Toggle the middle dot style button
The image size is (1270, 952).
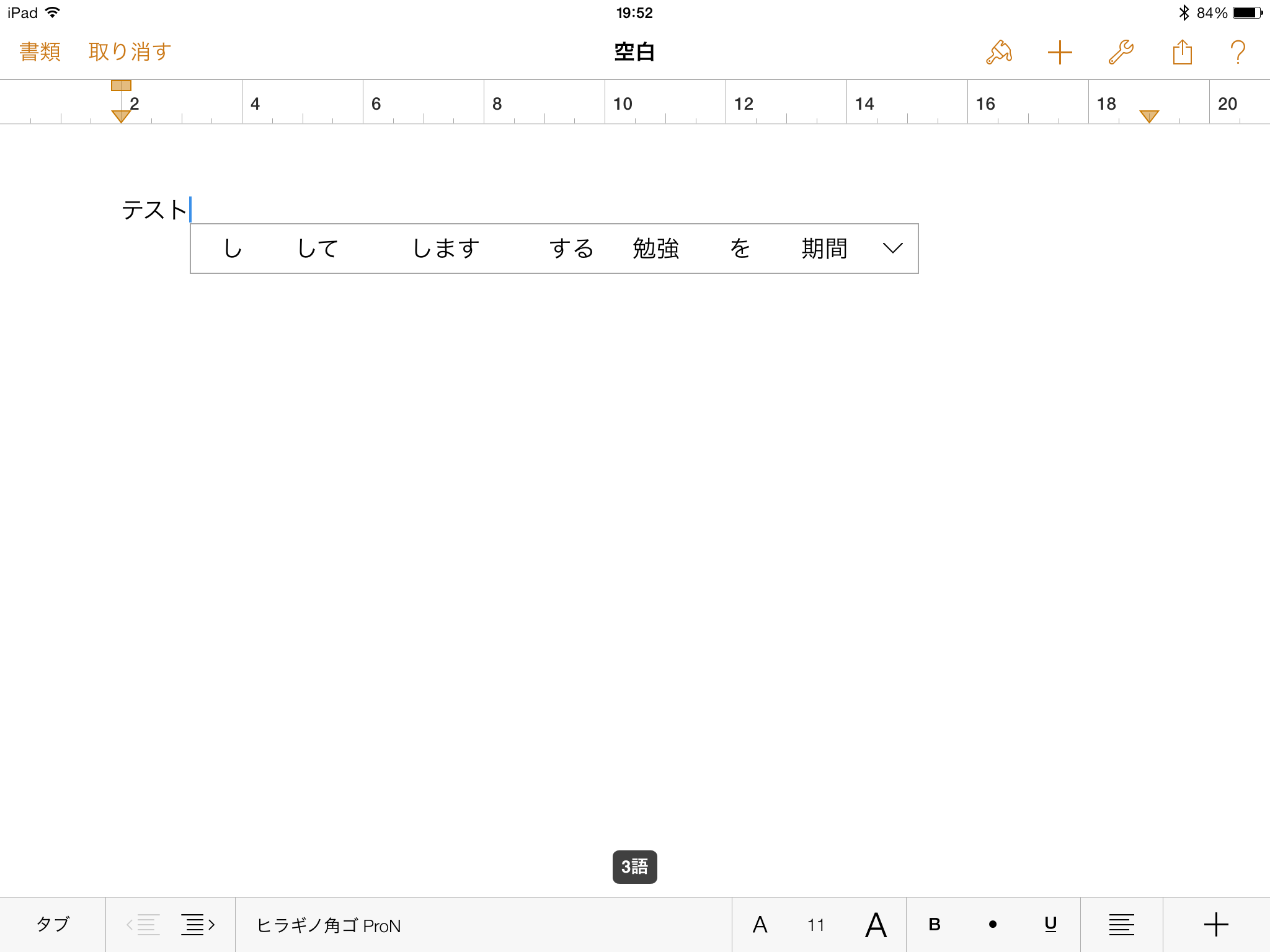tap(993, 925)
